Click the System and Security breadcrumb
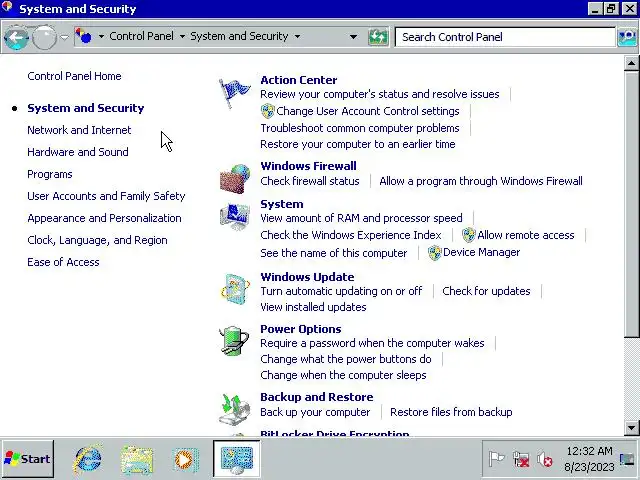640x480 pixels. point(239,36)
